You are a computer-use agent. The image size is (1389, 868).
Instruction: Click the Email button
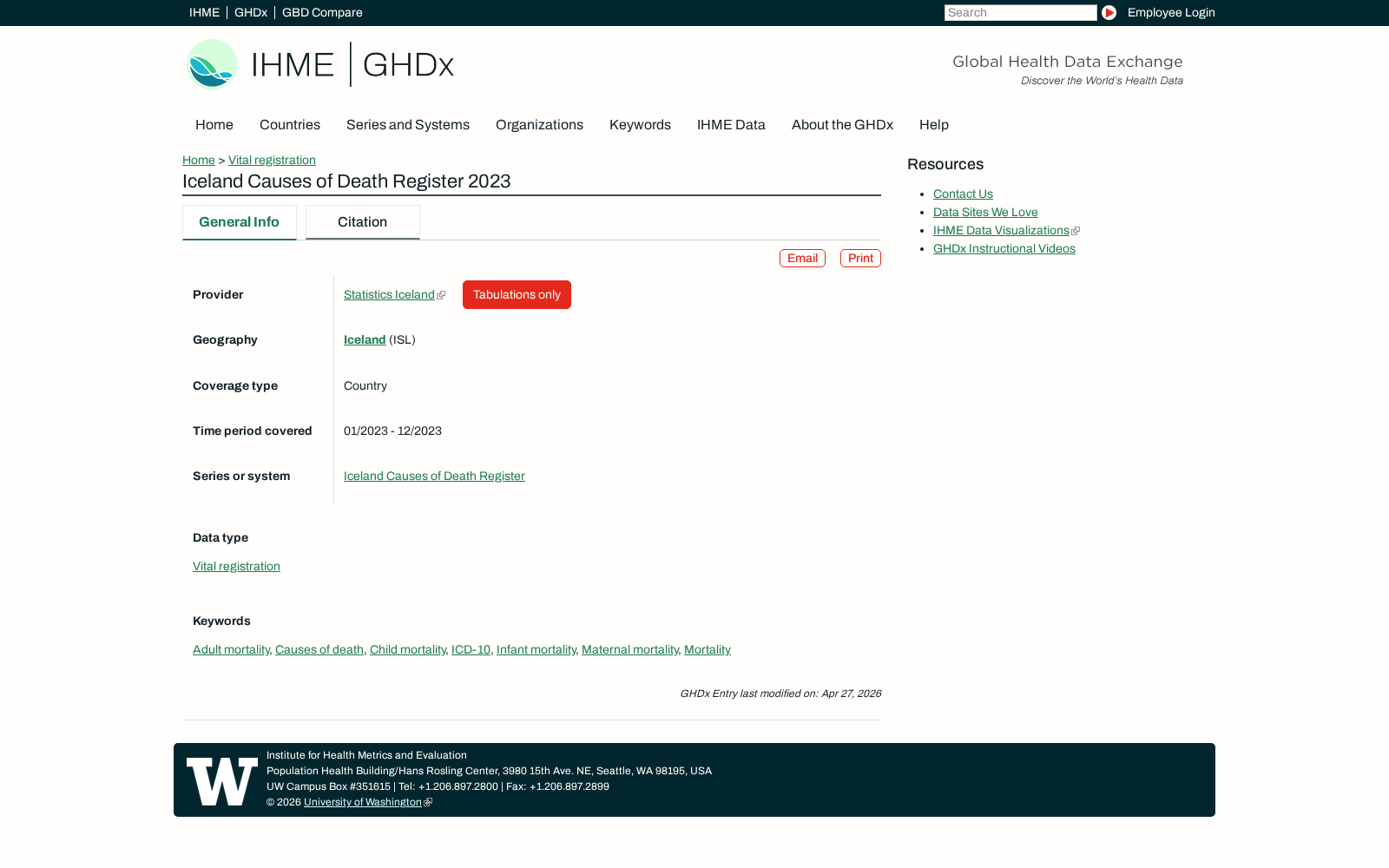[802, 259]
